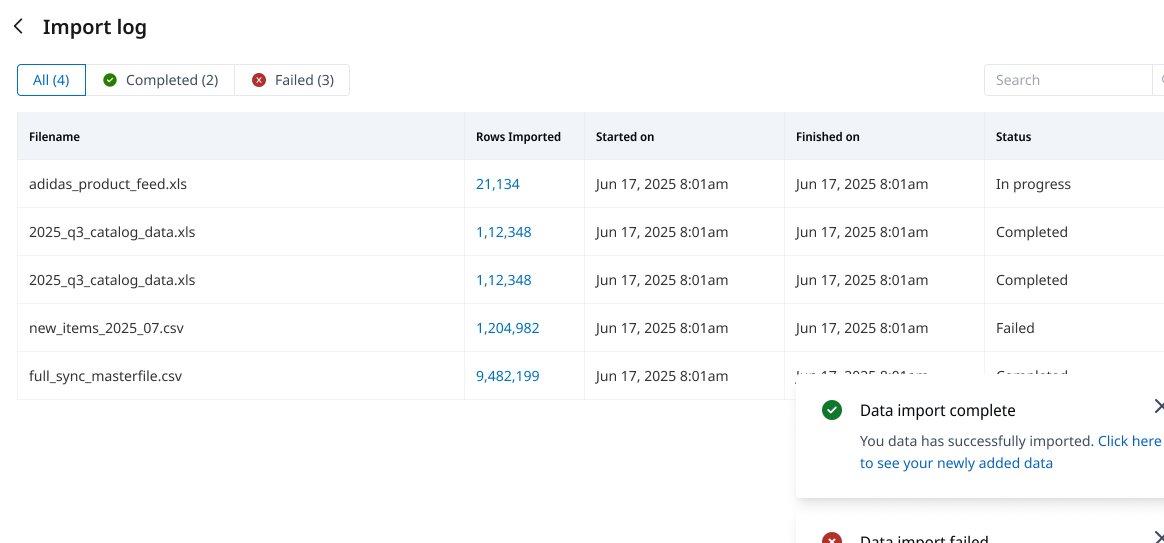The width and height of the screenshot is (1164, 543).
Task: Click green checkmark icon in Data import complete toast
Action: pyautogui.click(x=832, y=410)
